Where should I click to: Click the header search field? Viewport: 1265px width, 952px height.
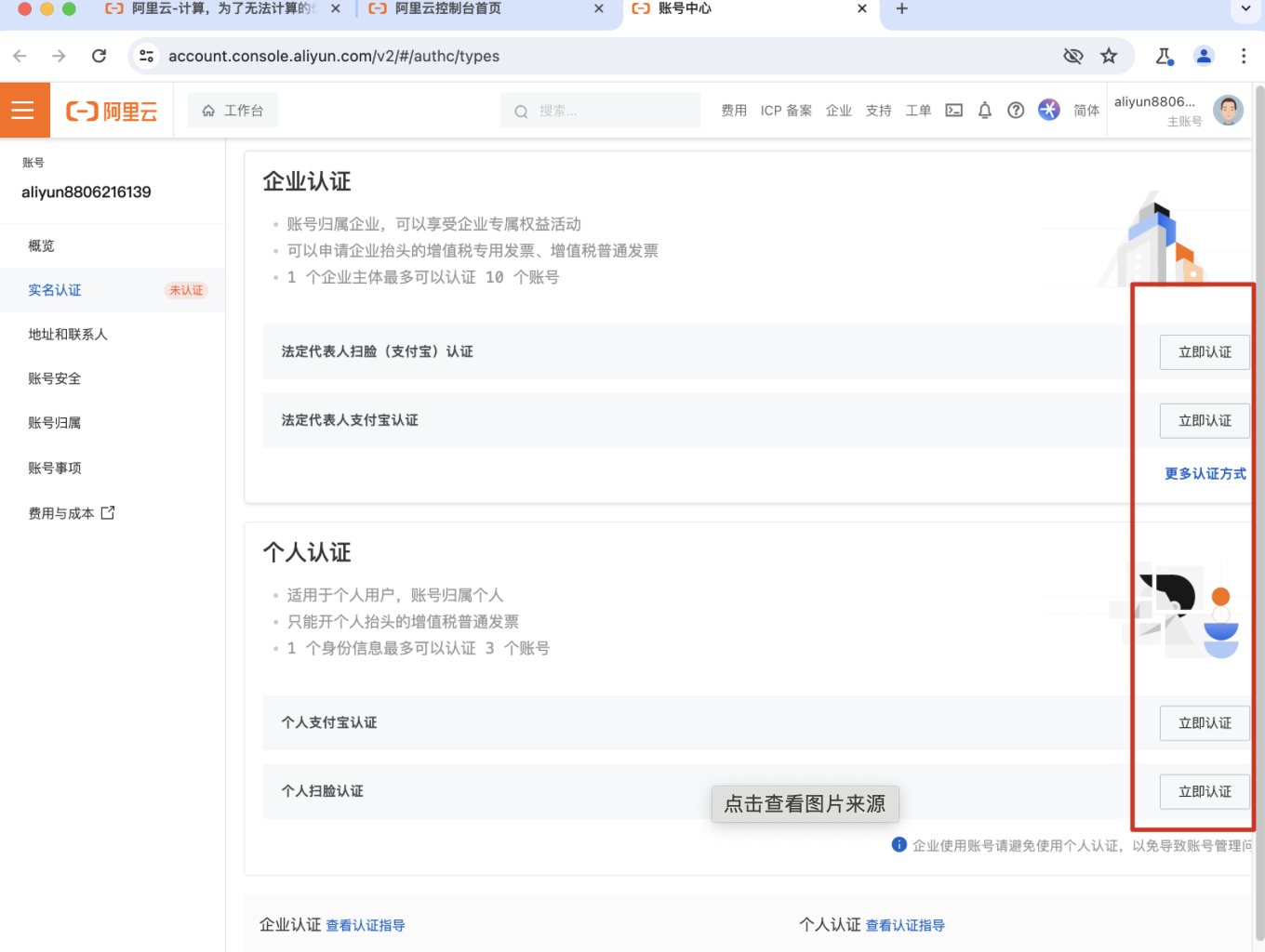600,111
